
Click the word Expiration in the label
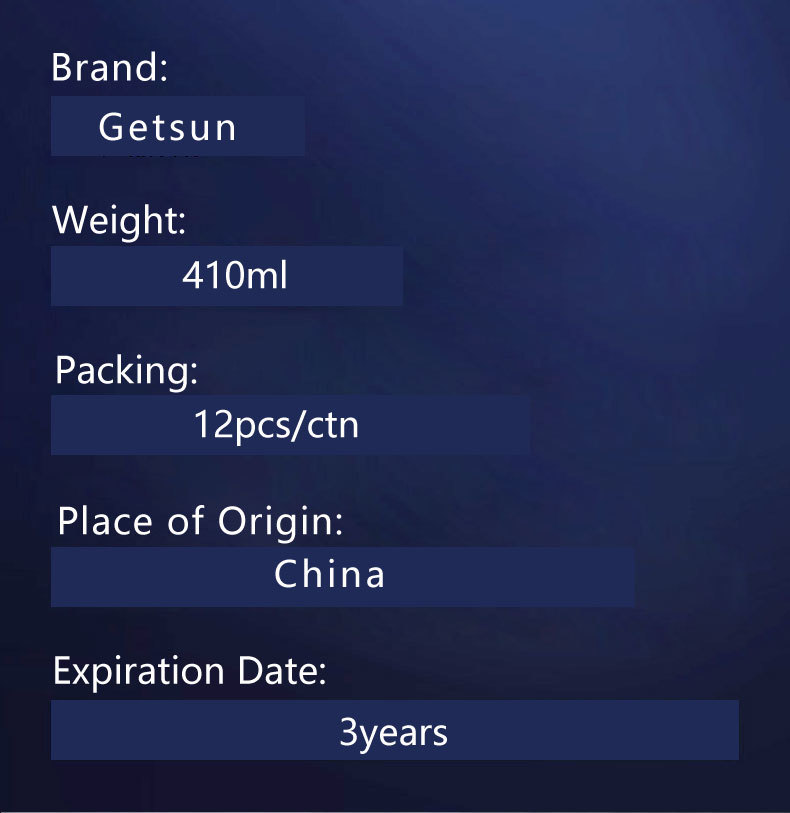138,672
